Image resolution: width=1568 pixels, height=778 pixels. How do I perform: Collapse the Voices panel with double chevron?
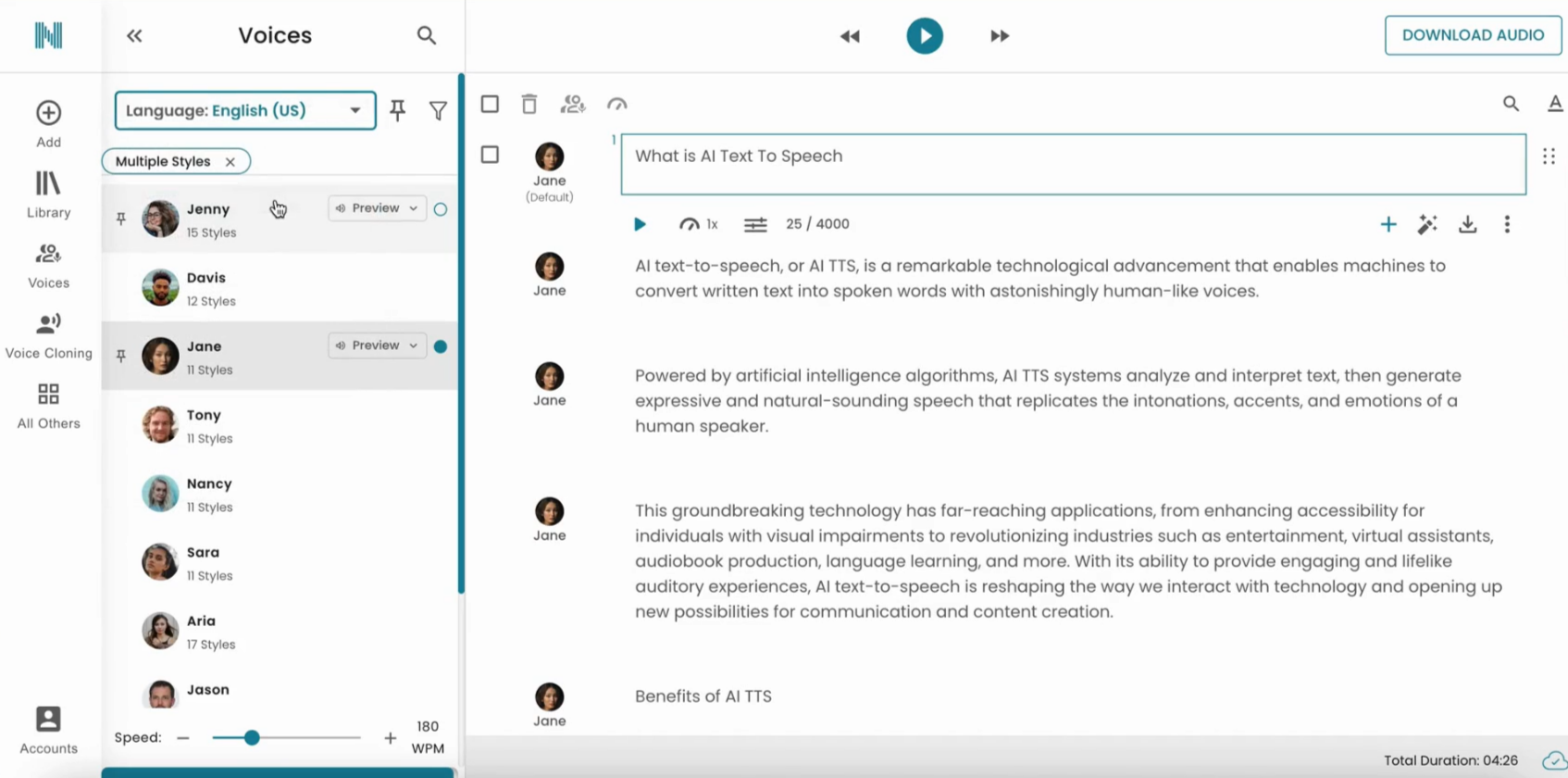[x=134, y=36]
